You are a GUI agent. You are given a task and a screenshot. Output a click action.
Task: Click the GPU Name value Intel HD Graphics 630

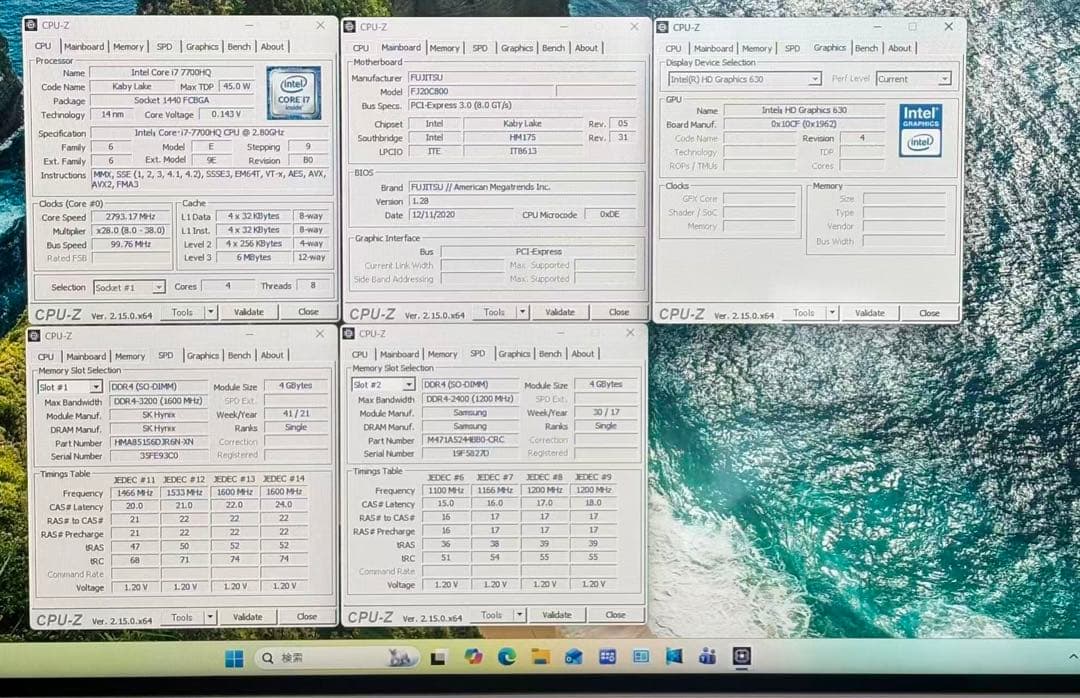point(804,110)
